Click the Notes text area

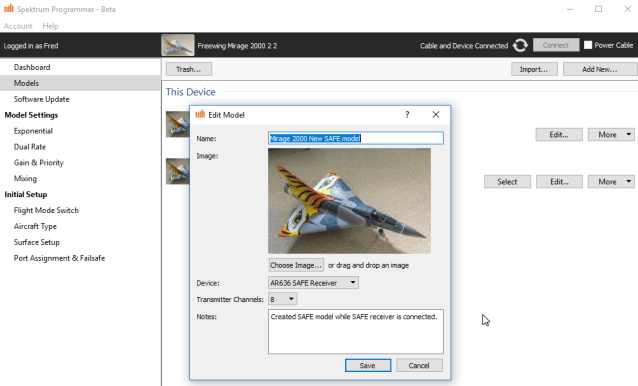[x=356, y=331]
